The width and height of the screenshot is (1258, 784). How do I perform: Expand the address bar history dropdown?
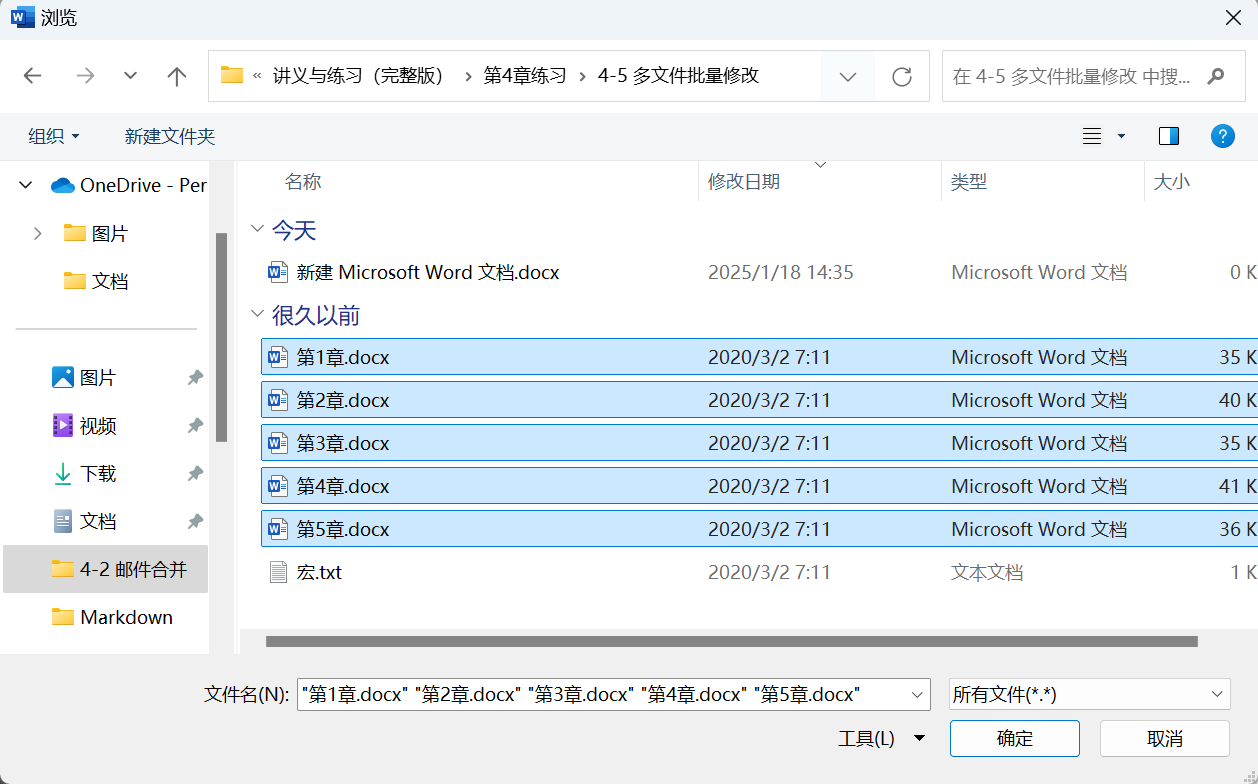point(848,76)
